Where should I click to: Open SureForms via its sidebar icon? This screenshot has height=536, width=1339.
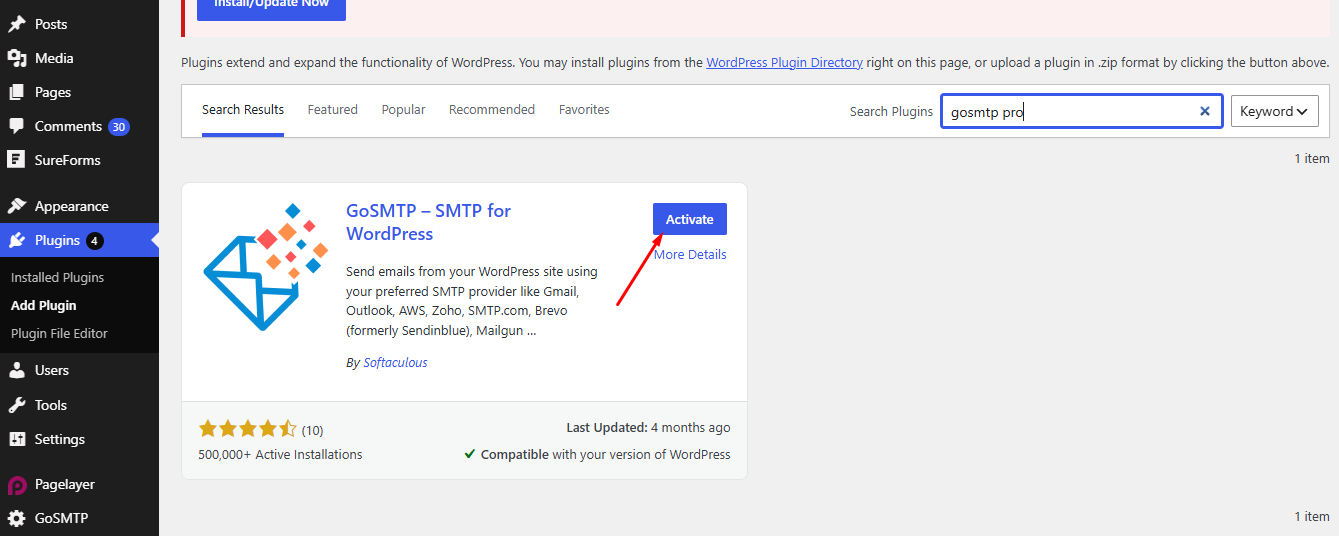(x=17, y=160)
